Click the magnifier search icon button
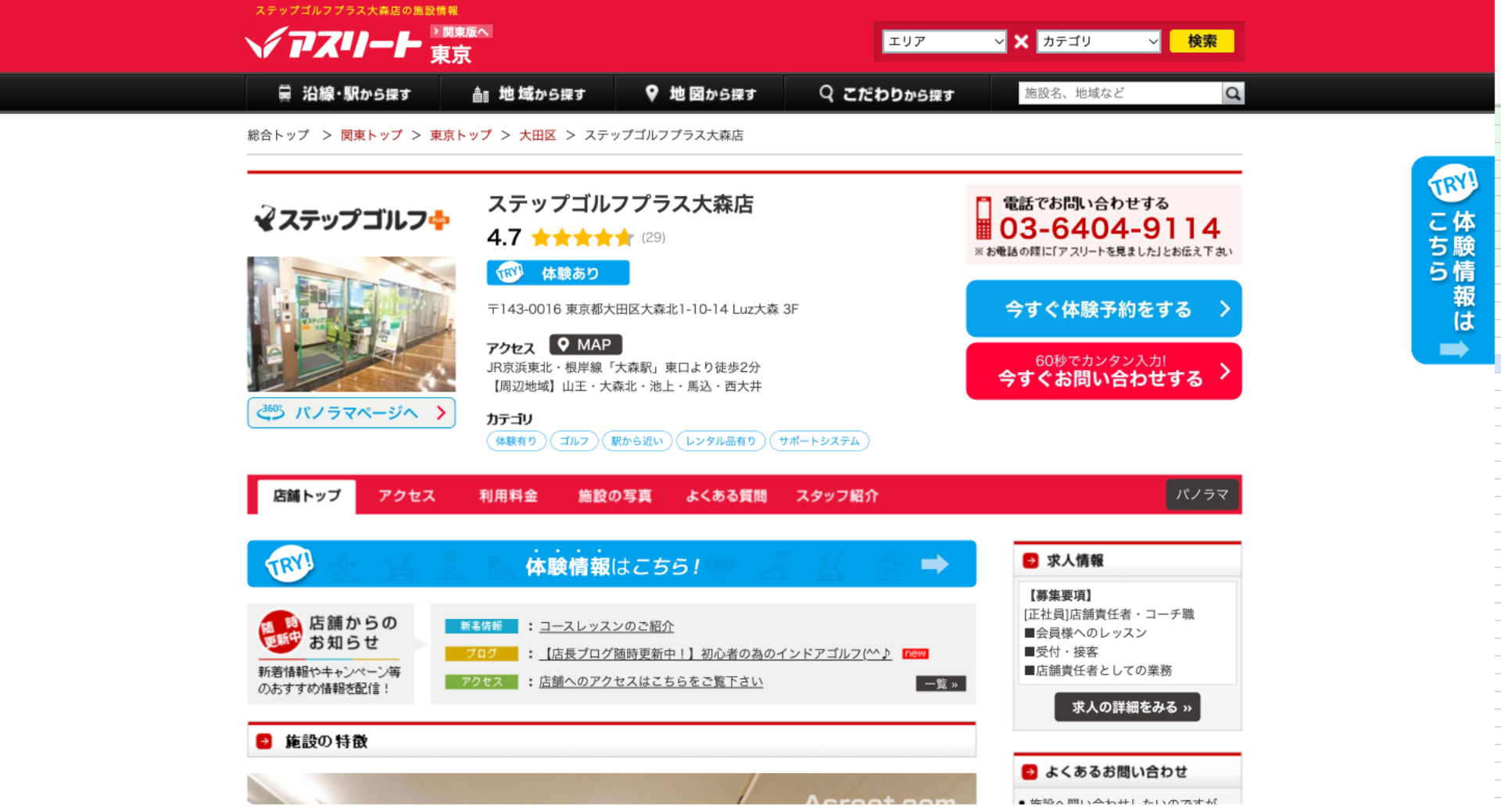The height and width of the screenshot is (812, 1501). [1233, 94]
